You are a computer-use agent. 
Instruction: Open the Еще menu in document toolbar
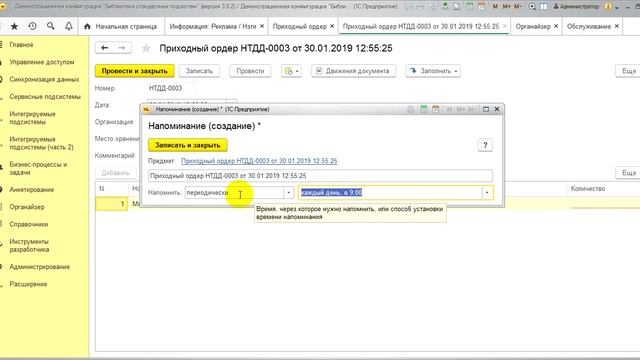tap(629, 71)
